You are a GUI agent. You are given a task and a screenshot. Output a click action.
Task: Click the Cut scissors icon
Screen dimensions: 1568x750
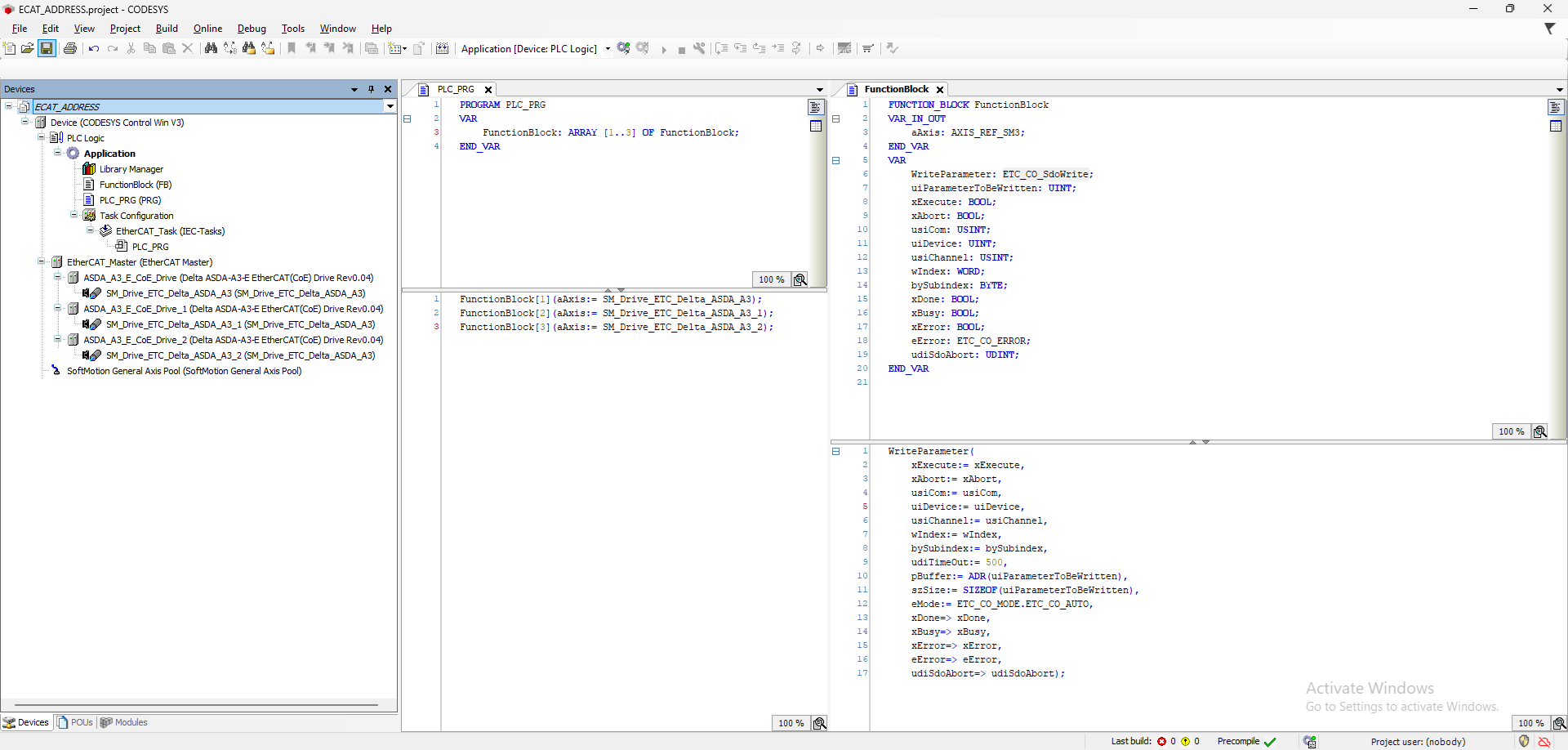tap(131, 49)
